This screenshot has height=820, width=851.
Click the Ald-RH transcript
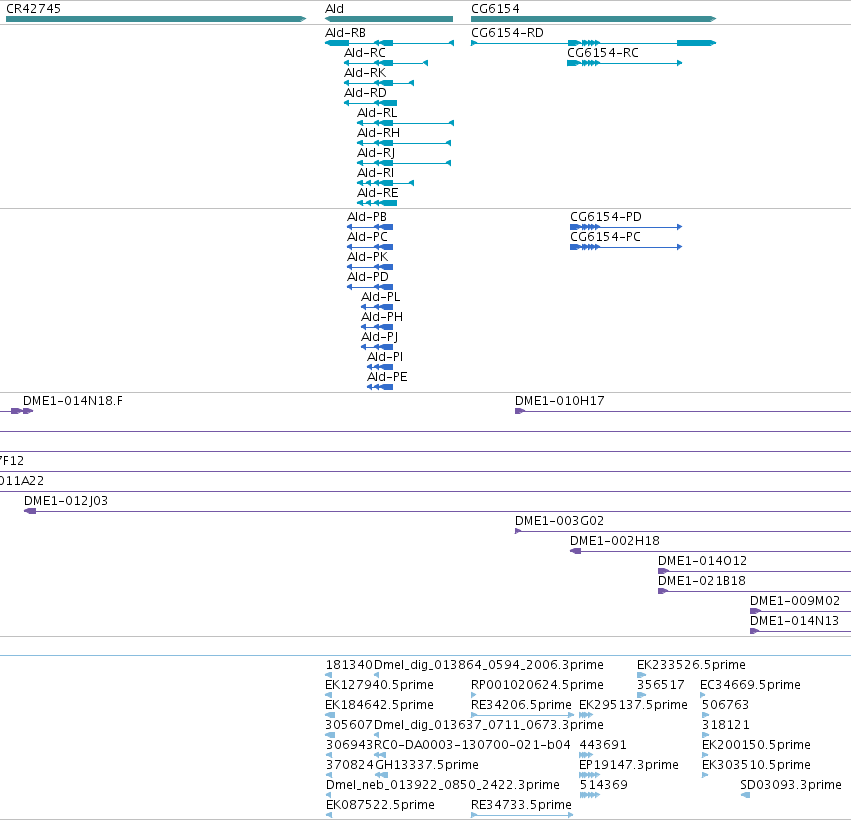[403, 143]
